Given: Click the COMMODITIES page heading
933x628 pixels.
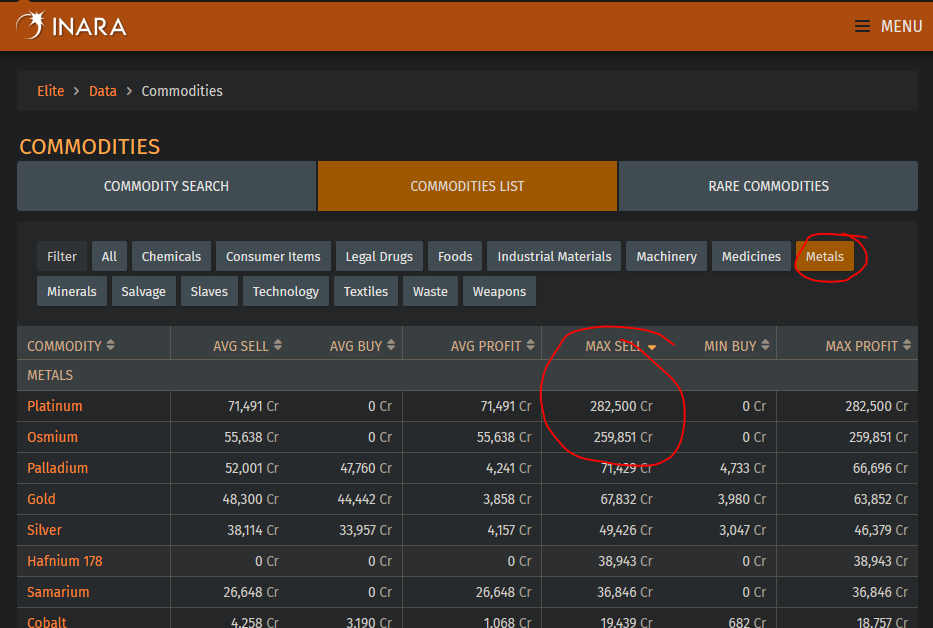Looking at the screenshot, I should click(90, 146).
